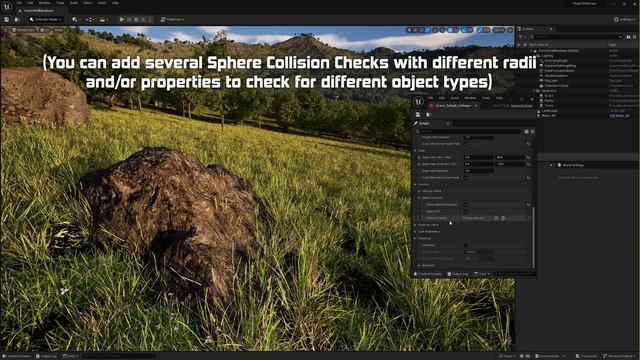Viewport: 640px width, 360px height.
Task: Toggle the Clustering checkbox
Action: click(x=466, y=245)
